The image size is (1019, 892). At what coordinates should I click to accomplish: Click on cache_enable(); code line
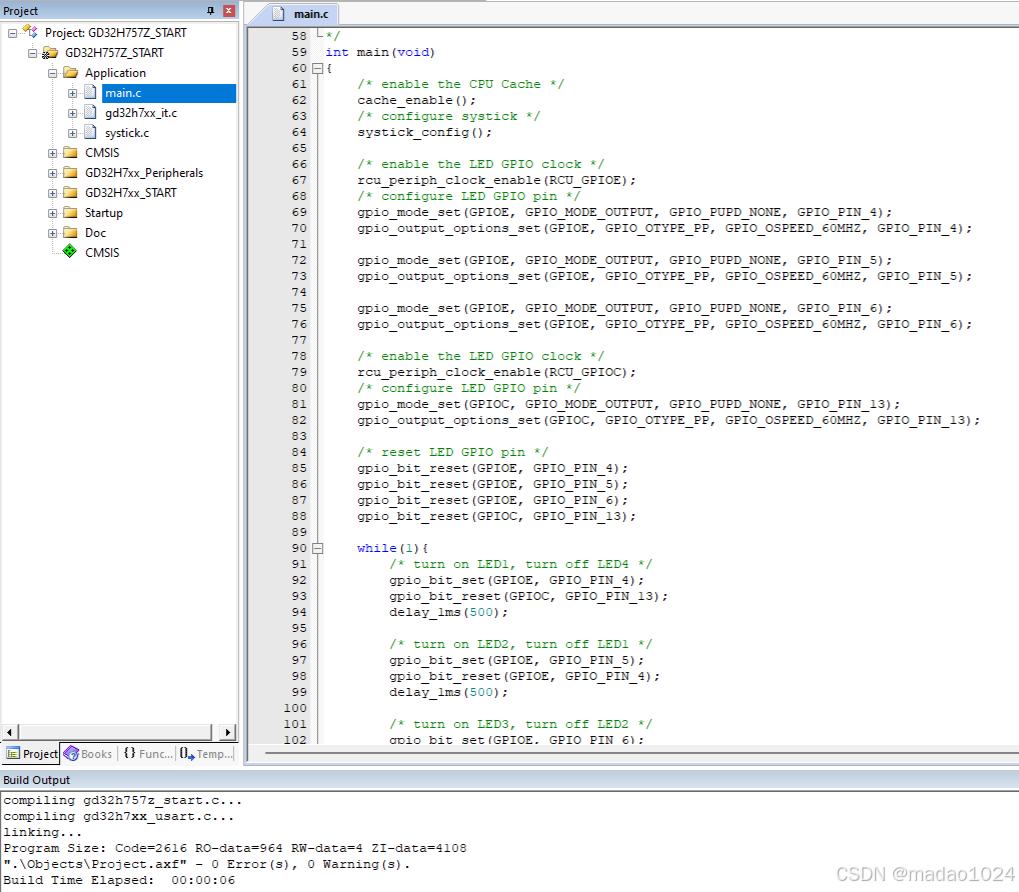click(417, 100)
